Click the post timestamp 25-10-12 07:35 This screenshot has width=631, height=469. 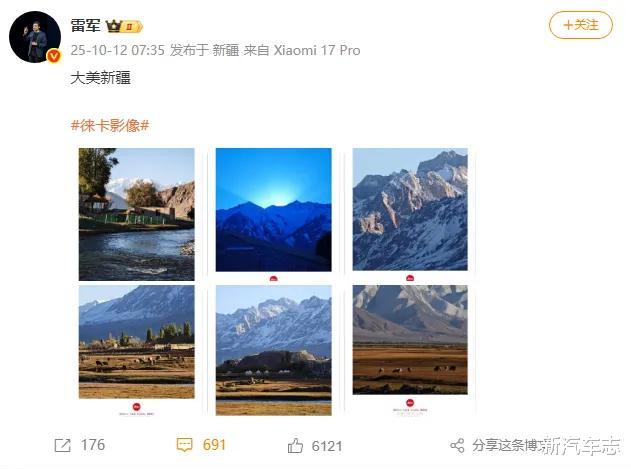(118, 50)
